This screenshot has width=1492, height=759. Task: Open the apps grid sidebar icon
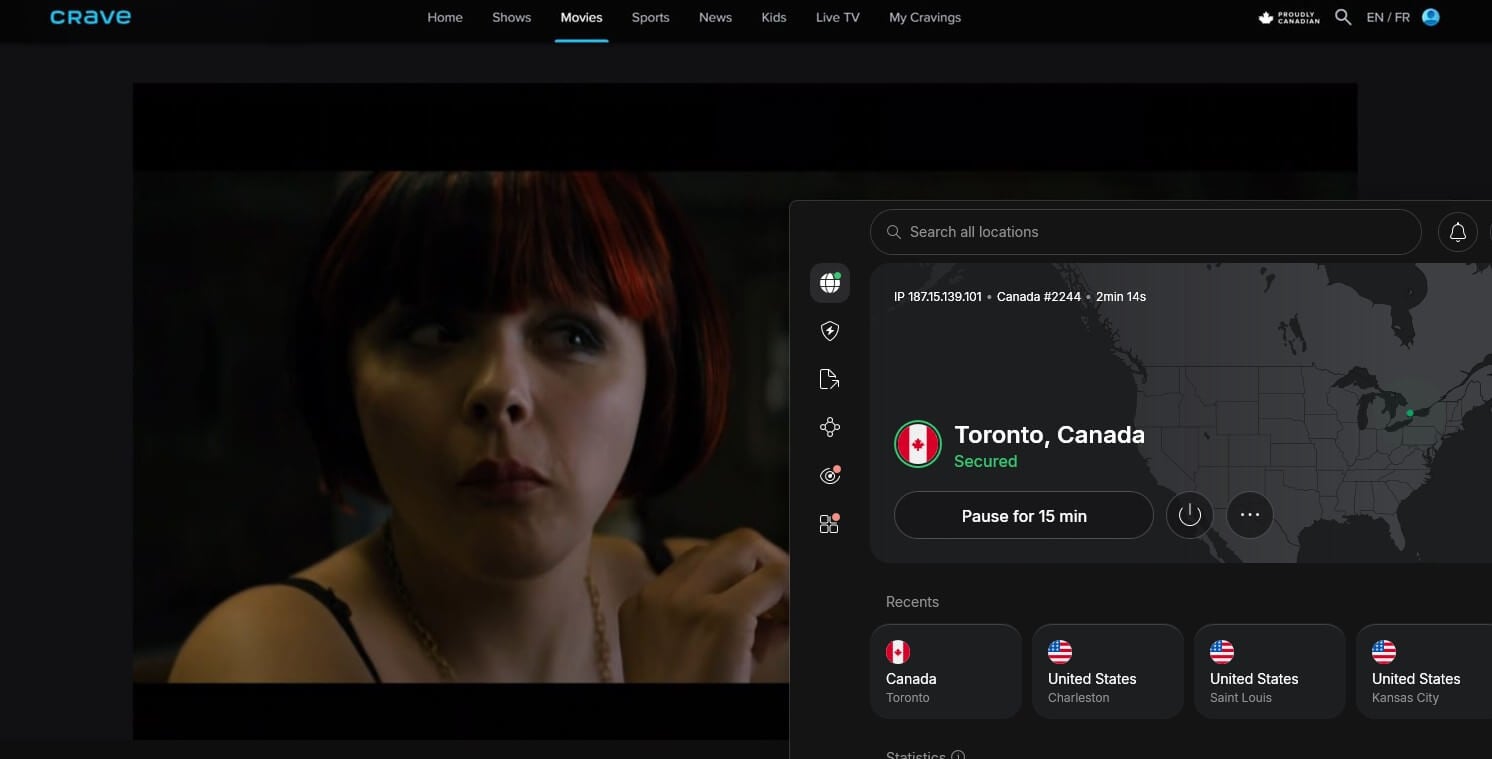[x=829, y=523]
